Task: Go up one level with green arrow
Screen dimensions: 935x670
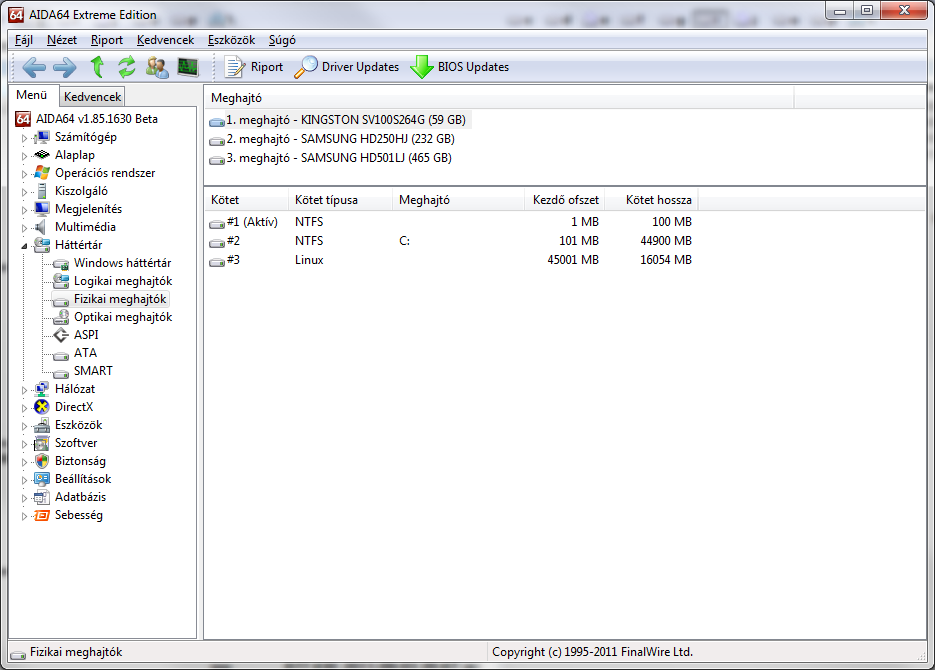Action: click(x=97, y=67)
